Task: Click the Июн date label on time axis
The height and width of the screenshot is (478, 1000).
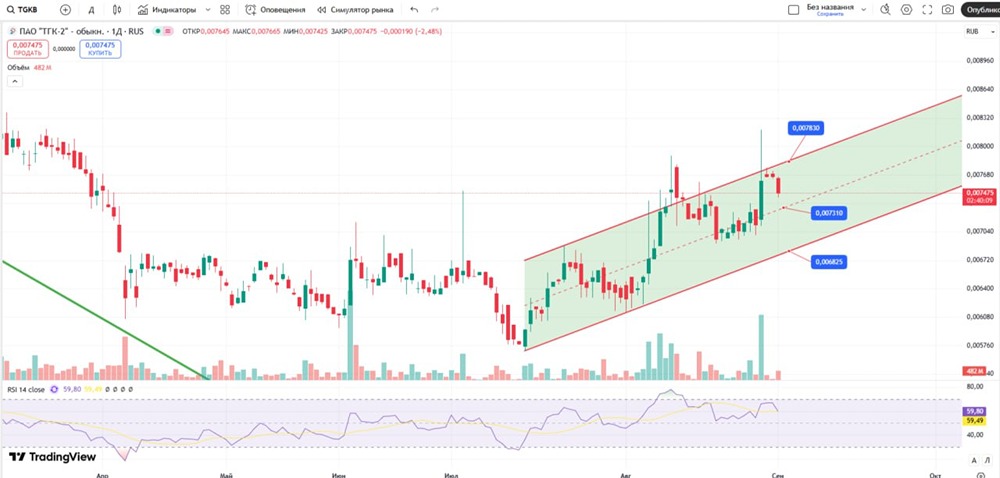Action: 341,475
